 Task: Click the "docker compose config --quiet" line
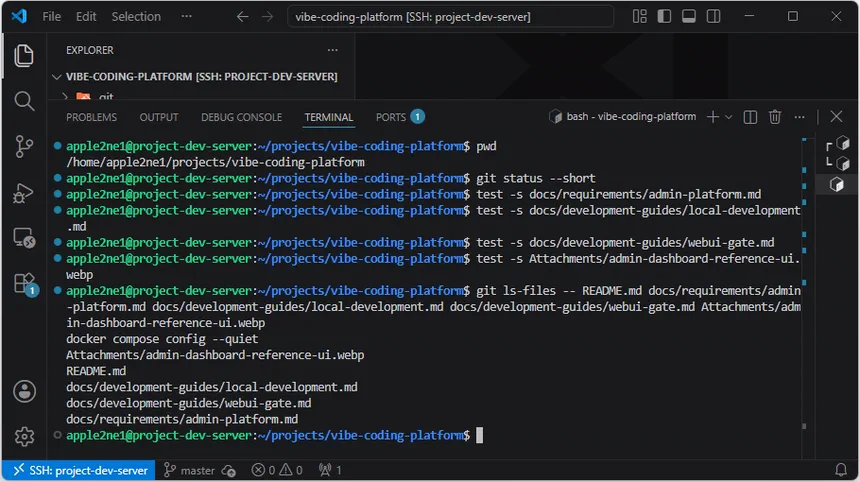click(162, 339)
